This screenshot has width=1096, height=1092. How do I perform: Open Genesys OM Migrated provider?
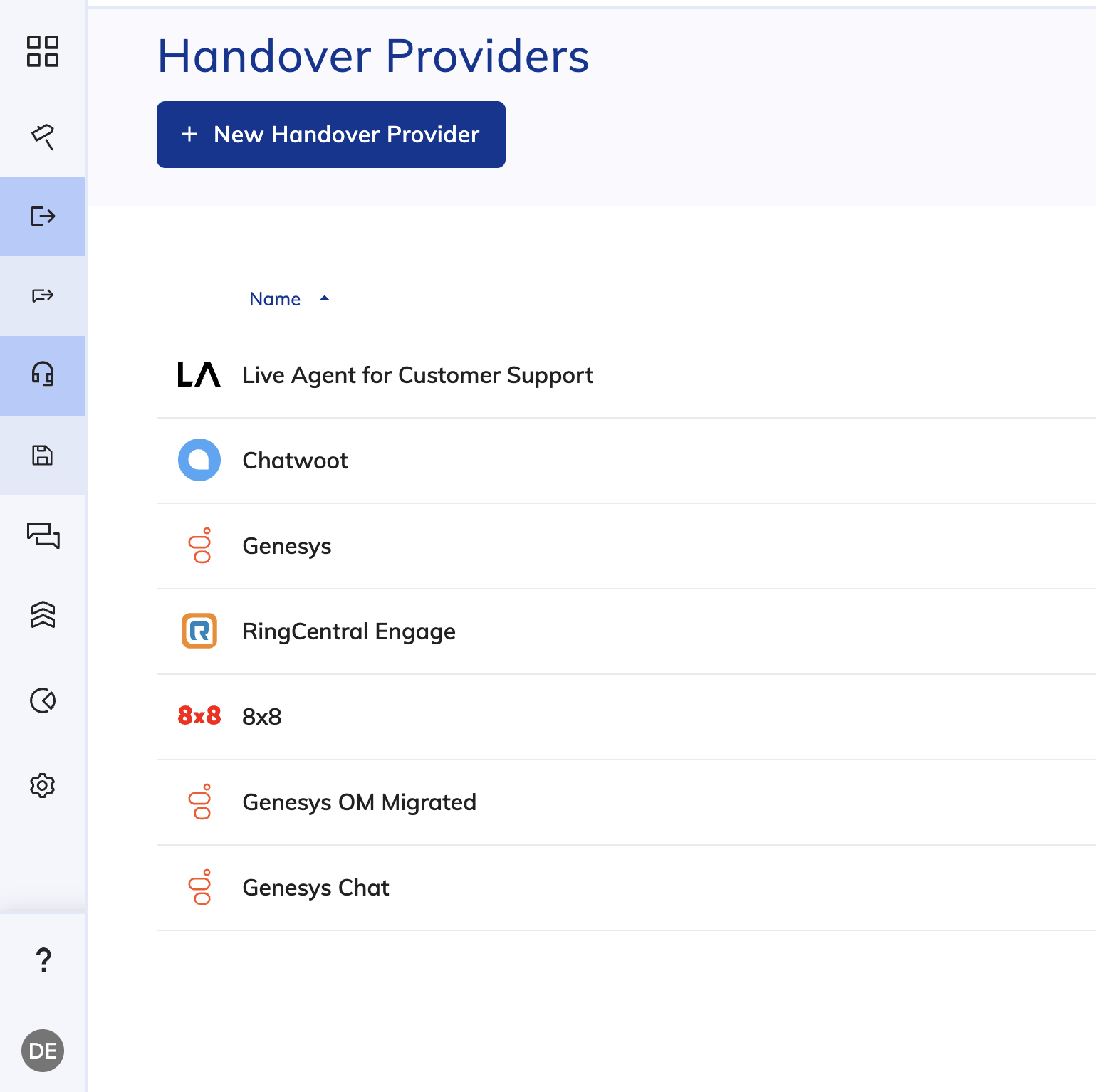coord(359,802)
